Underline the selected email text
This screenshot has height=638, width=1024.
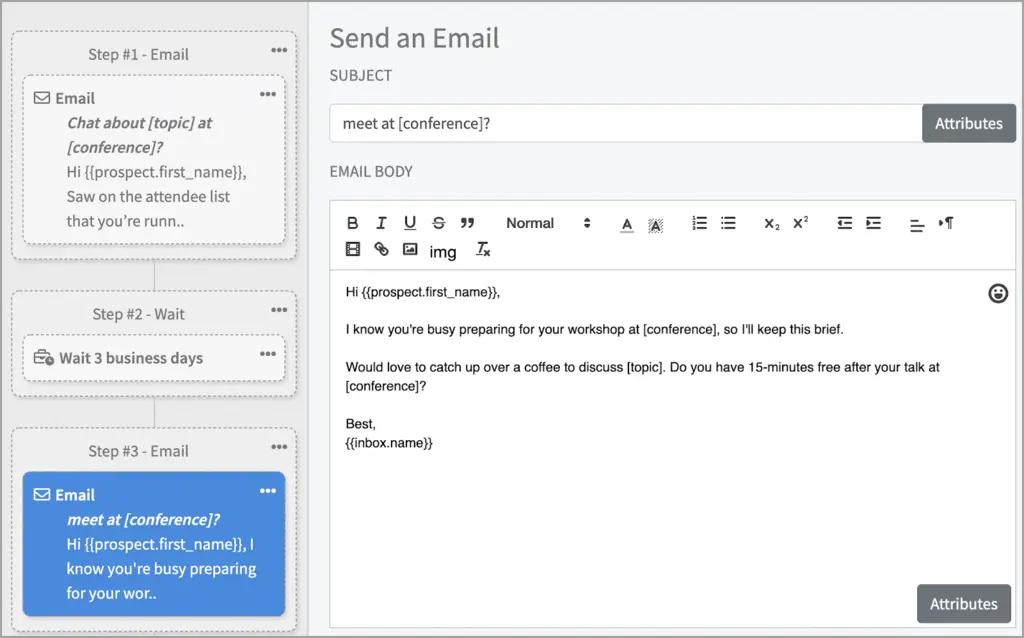click(x=409, y=223)
